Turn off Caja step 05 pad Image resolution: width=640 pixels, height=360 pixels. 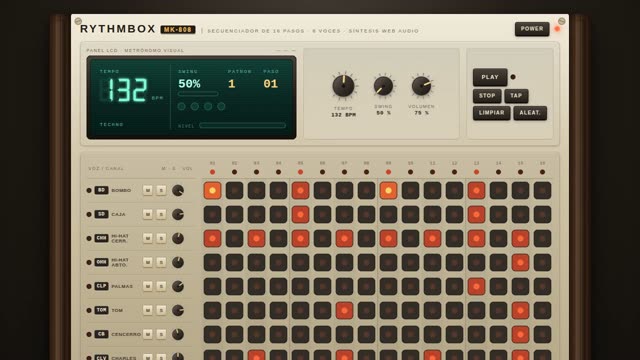click(300, 214)
